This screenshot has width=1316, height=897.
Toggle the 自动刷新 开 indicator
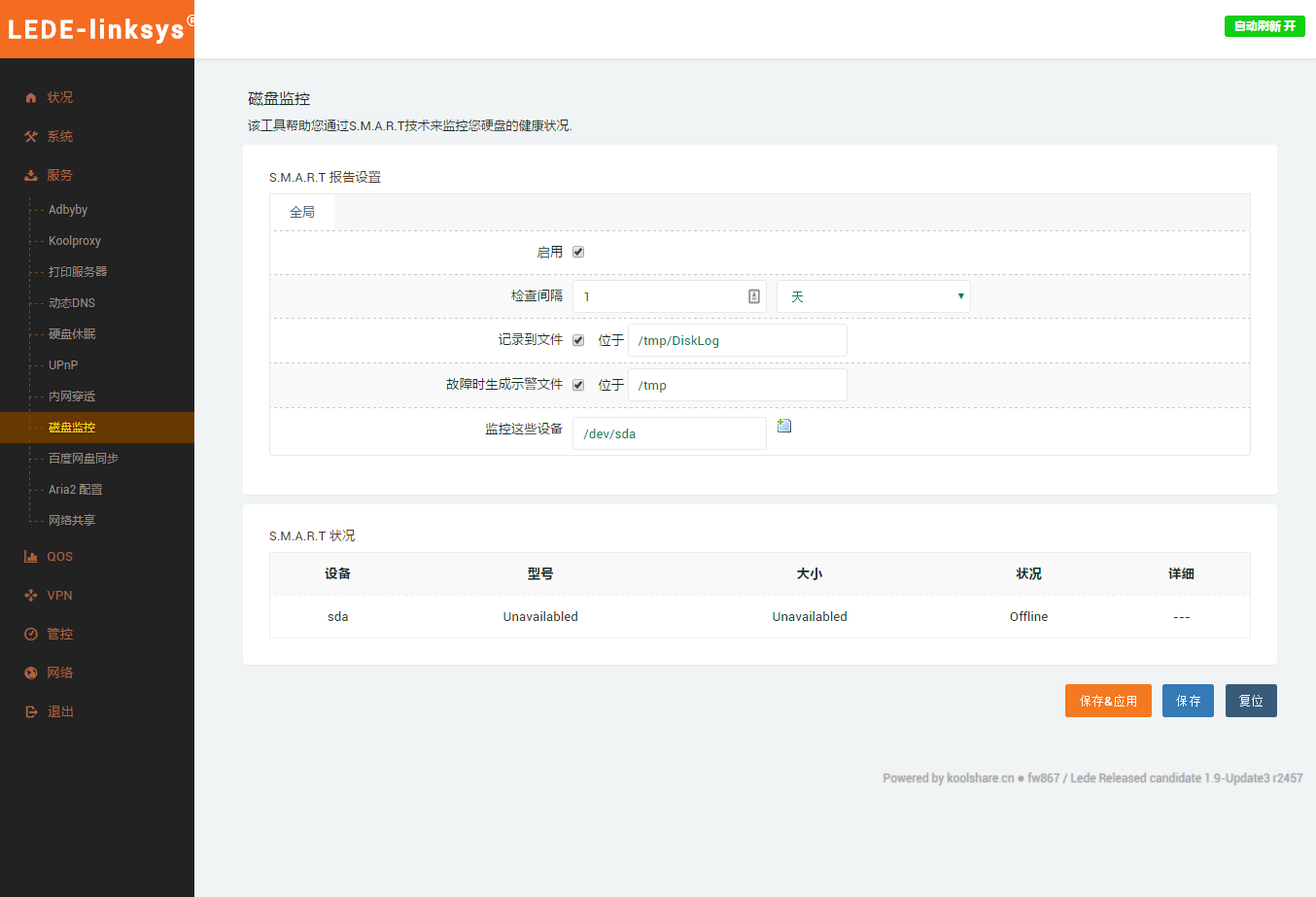coord(1264,26)
